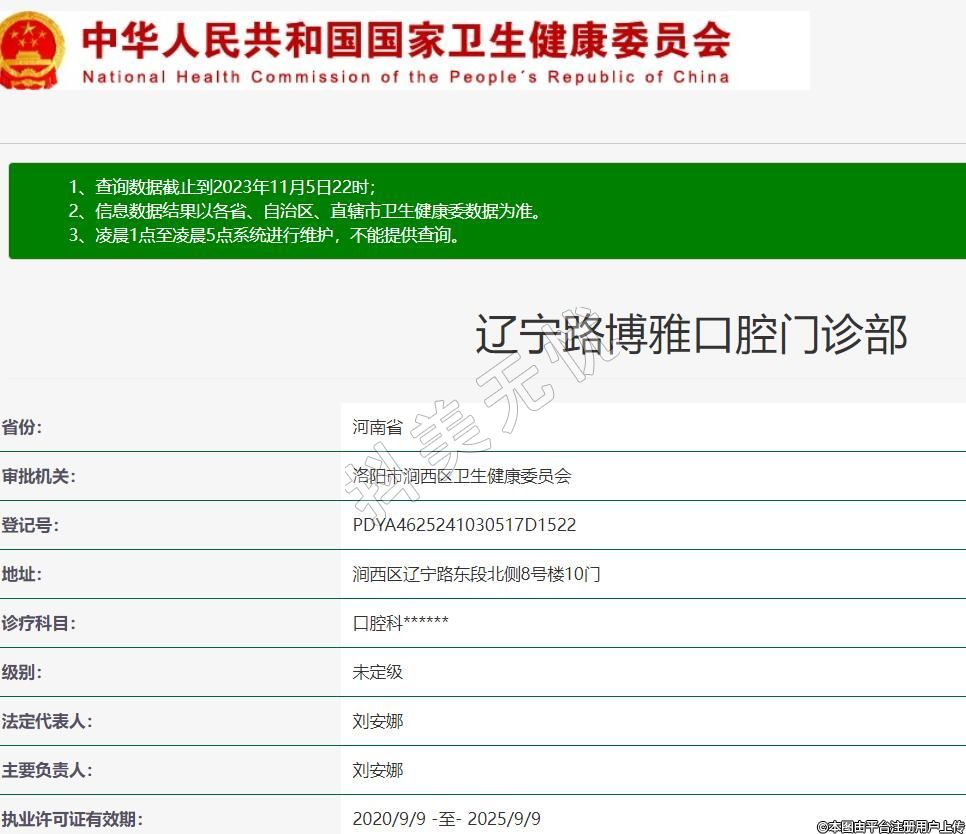Click the 审批机关 field label
966x834 pixels.
click(x=38, y=476)
